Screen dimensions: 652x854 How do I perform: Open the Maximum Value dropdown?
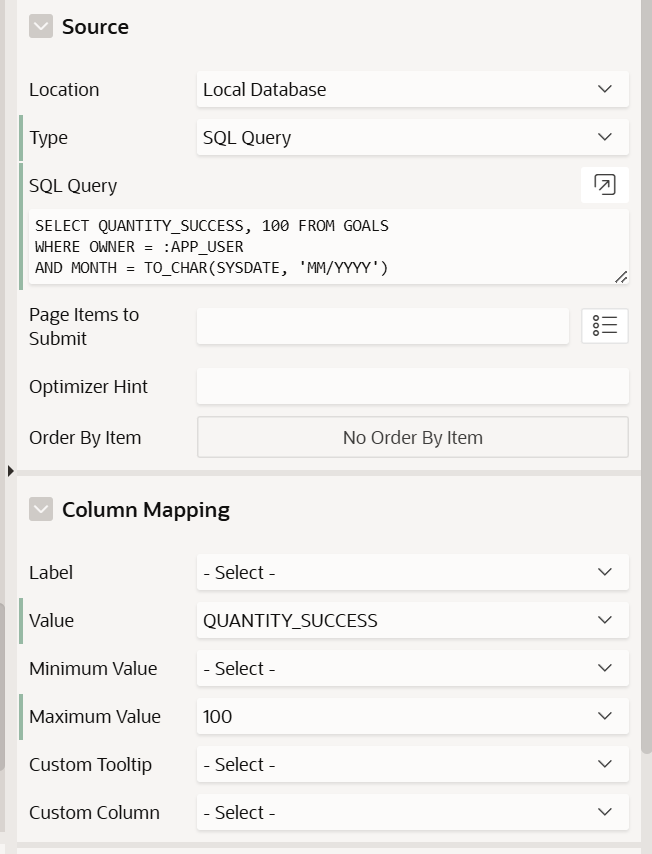point(412,716)
